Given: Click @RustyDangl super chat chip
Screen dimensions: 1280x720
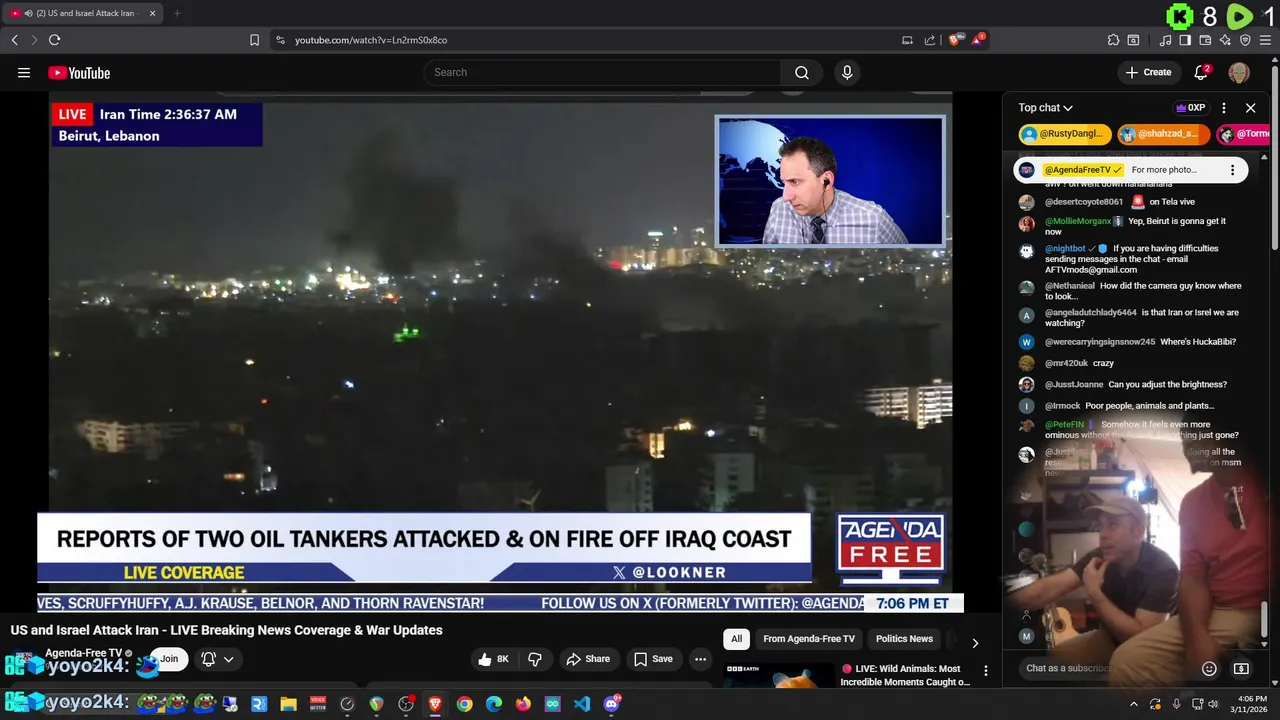Looking at the screenshot, I should (x=1065, y=134).
